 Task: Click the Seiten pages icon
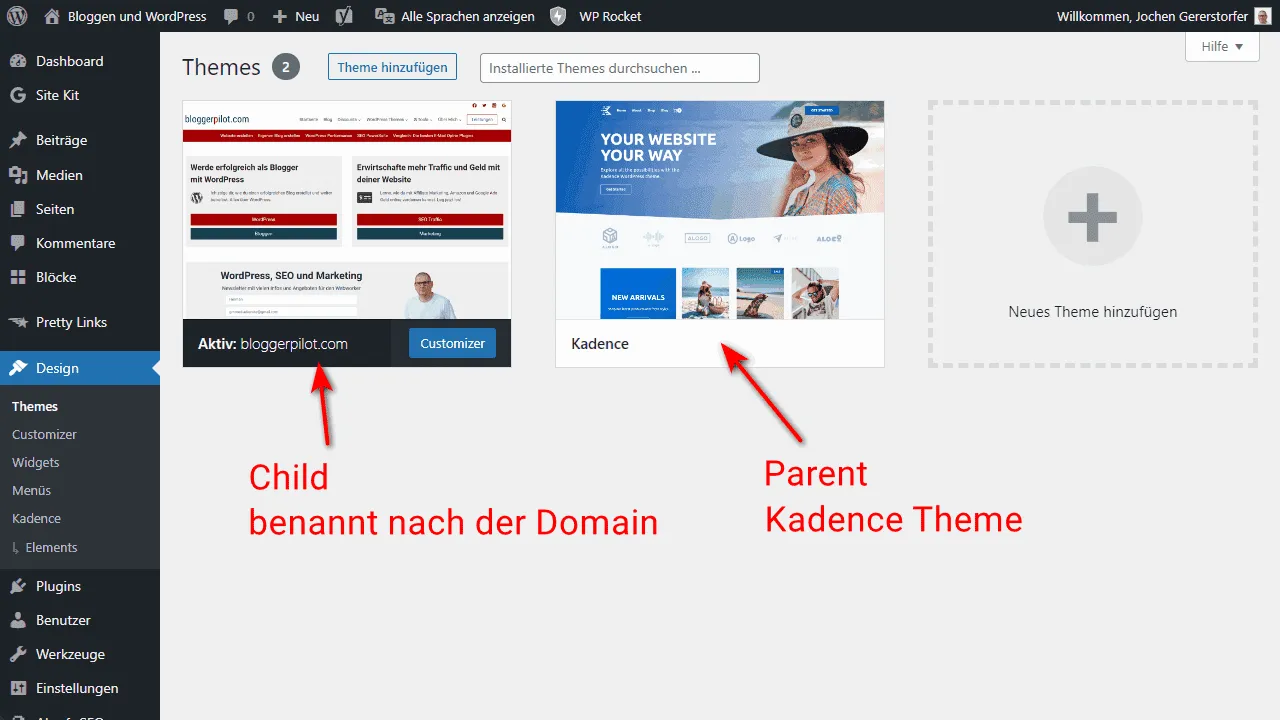pos(18,209)
